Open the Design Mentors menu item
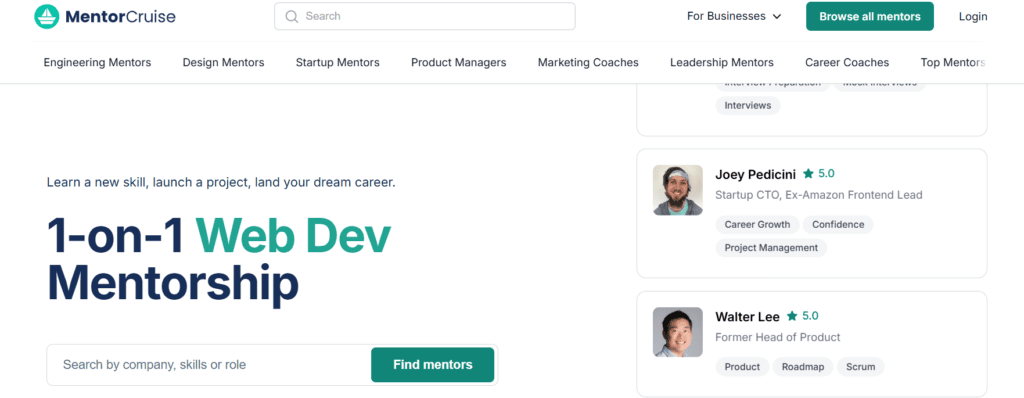 (x=223, y=63)
